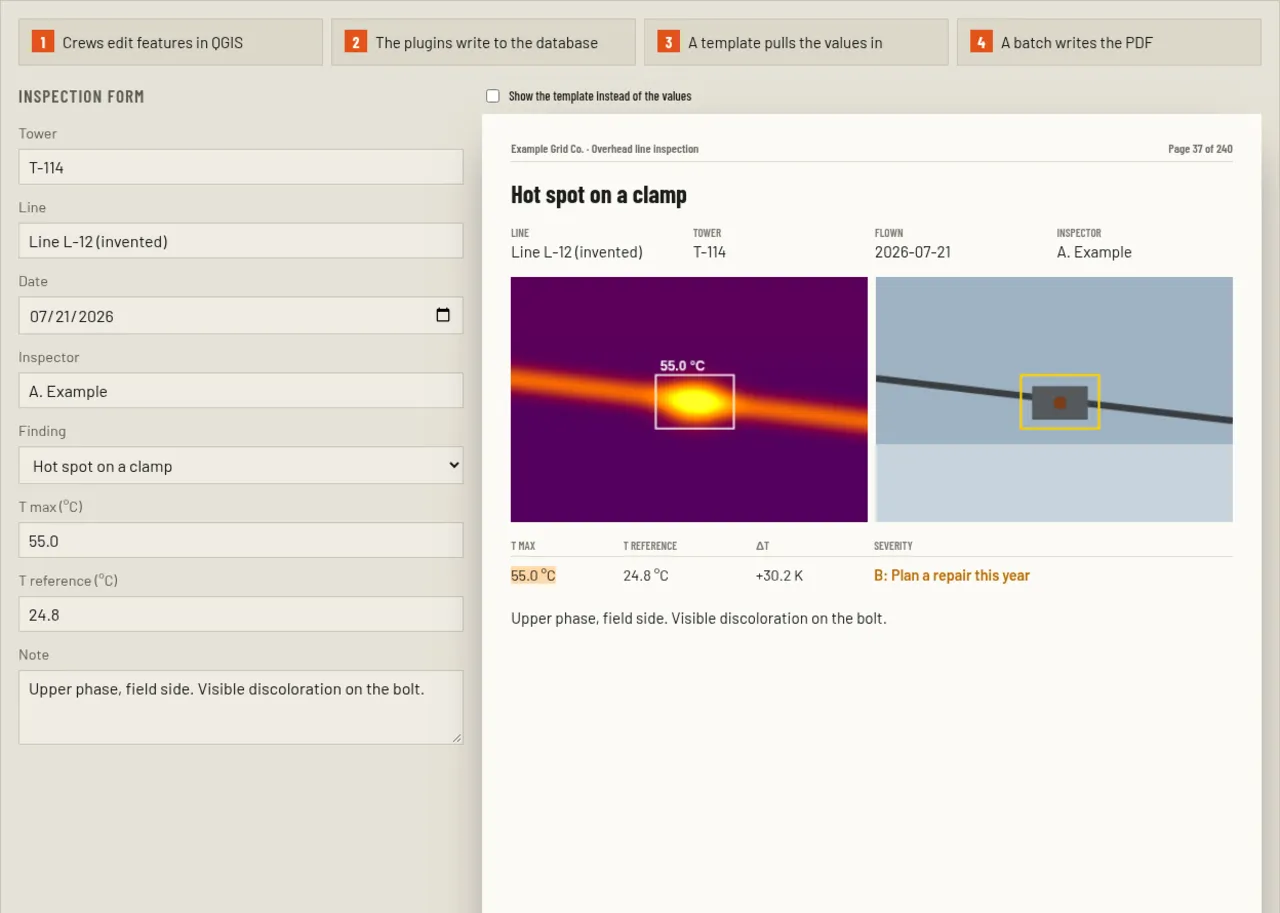Click the Line input field
Viewport: 1280px width, 913px height.
[241, 241]
